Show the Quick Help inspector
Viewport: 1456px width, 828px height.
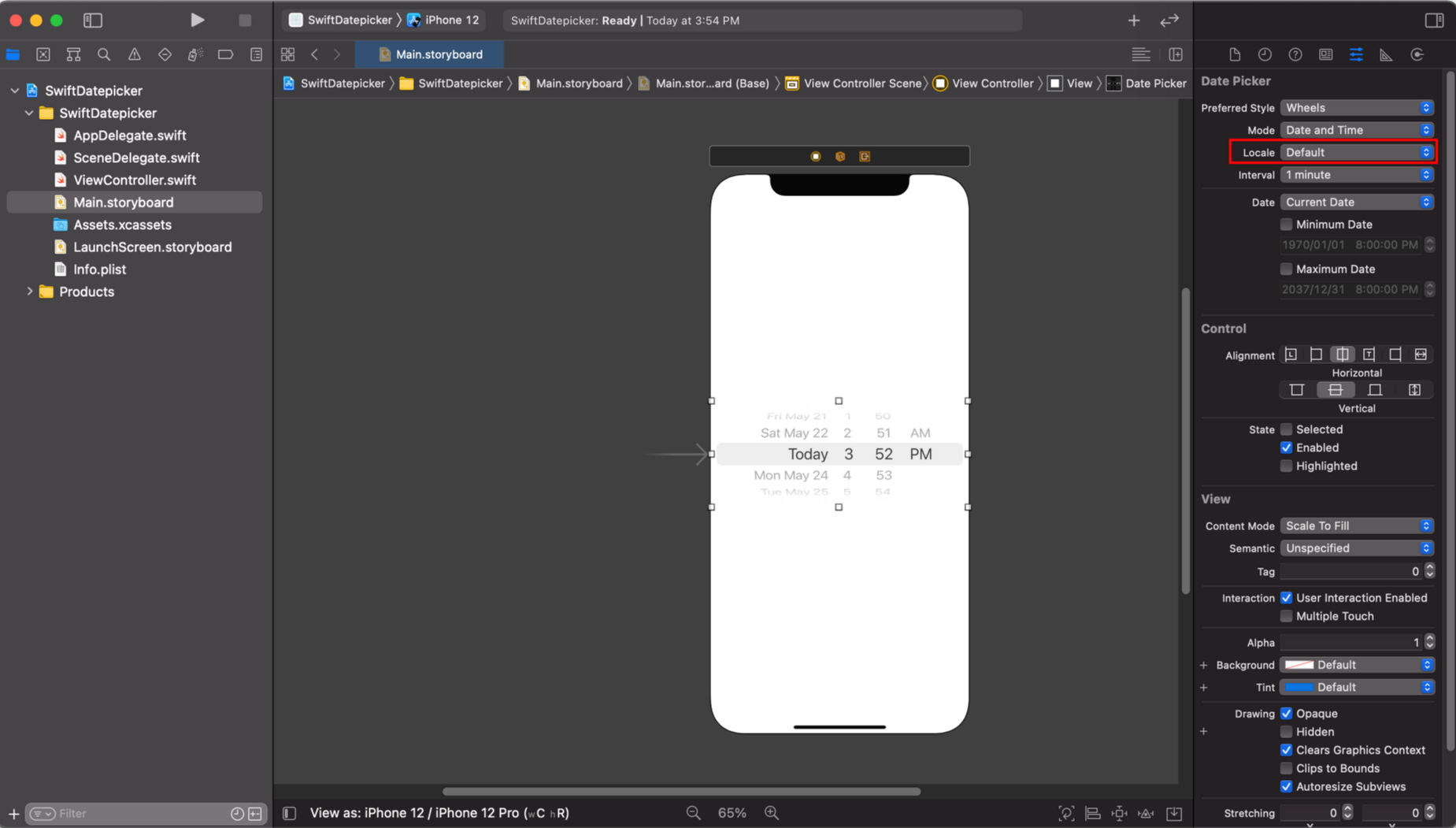pyautogui.click(x=1295, y=54)
